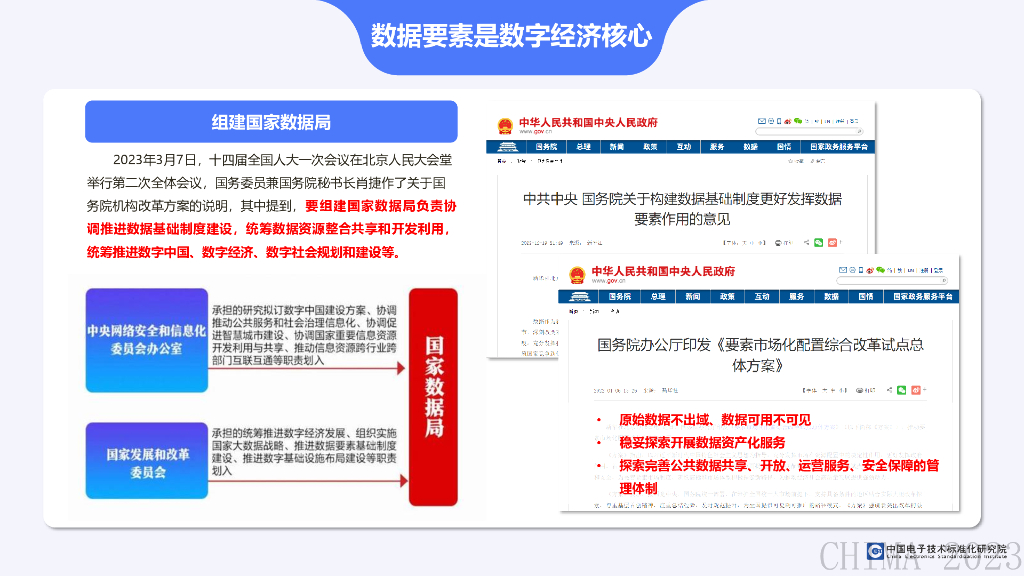Click mobile phone icon on 数据基础制度 page header

coord(779,121)
